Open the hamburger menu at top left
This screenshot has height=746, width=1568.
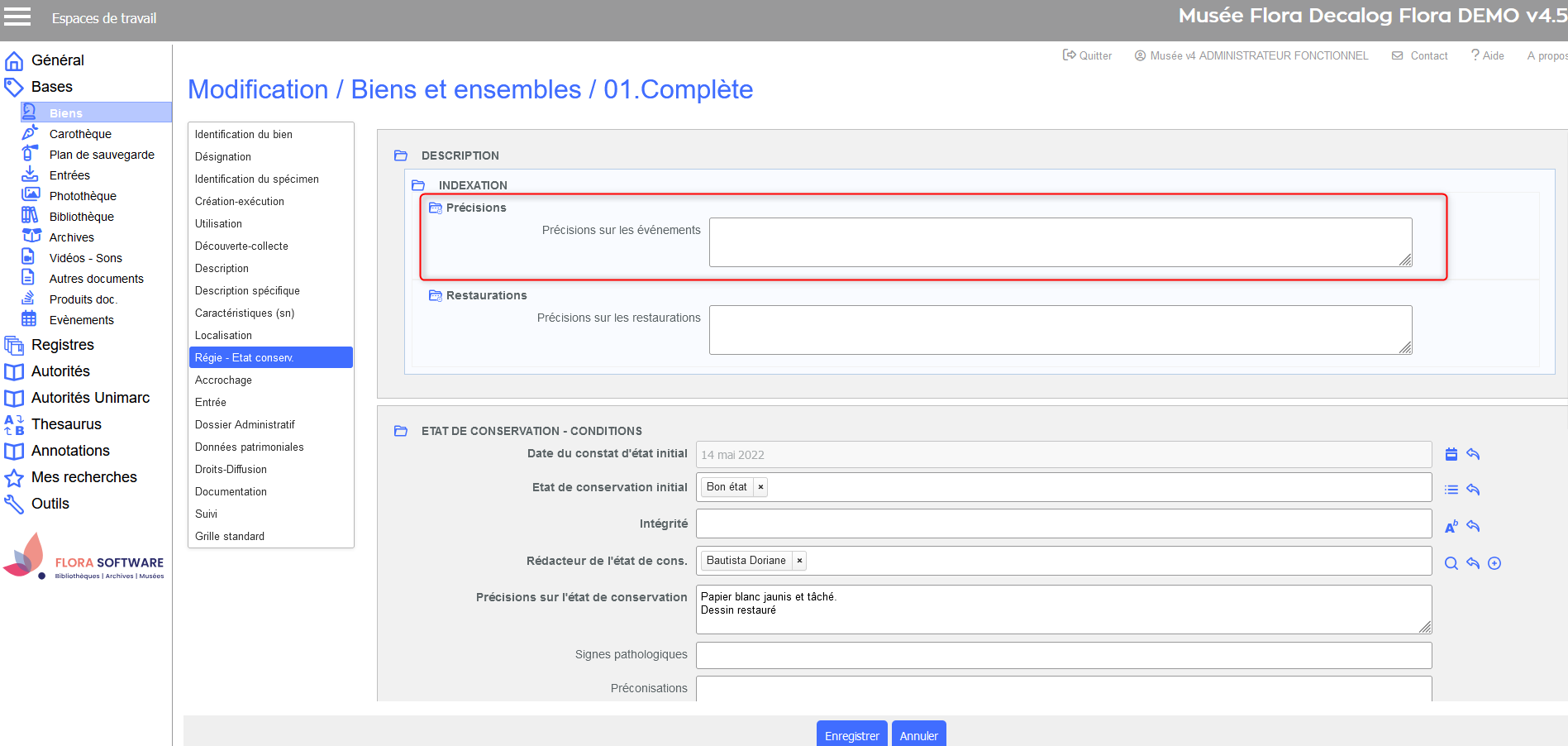tap(17, 17)
